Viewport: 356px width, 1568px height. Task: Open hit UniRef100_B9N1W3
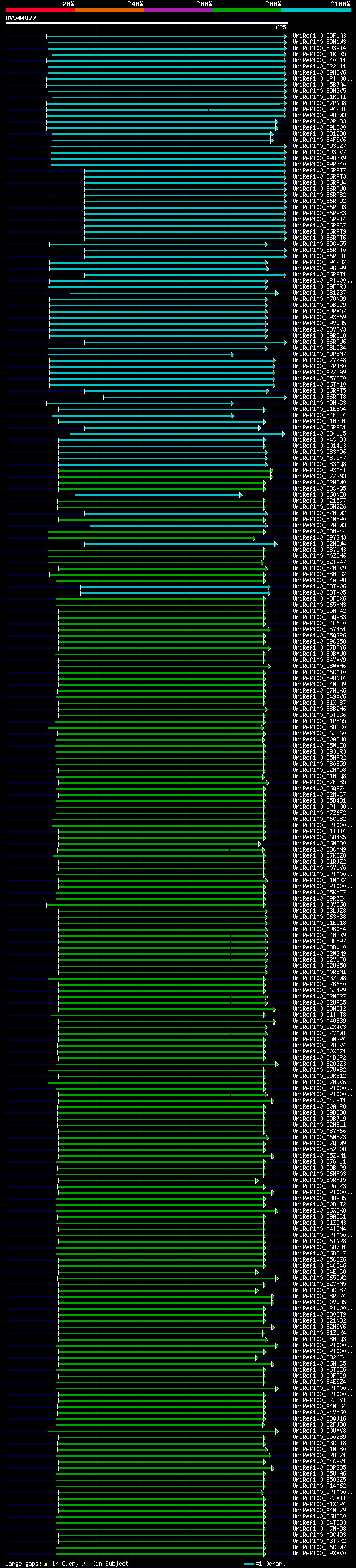pyautogui.click(x=319, y=42)
